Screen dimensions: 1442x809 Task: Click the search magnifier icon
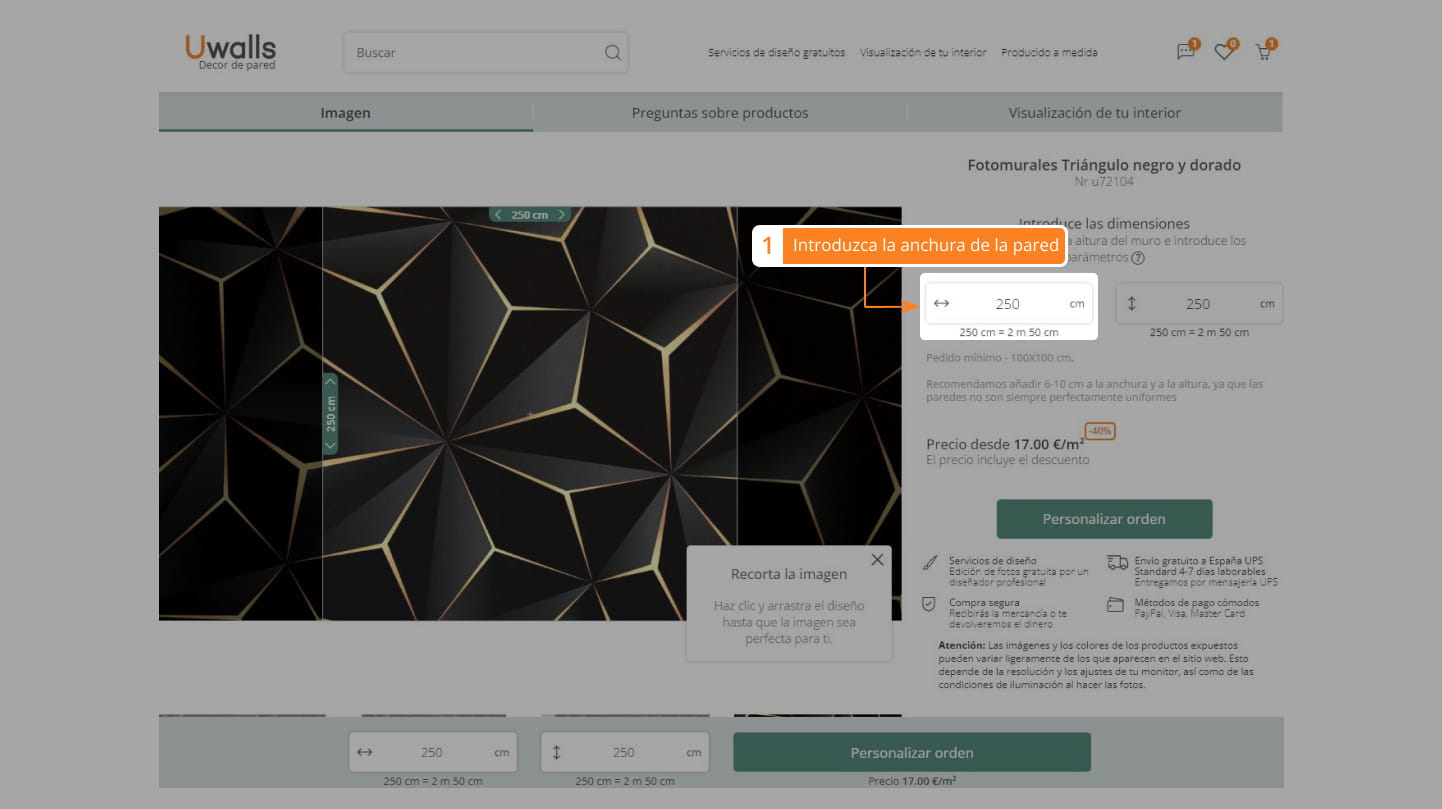pyautogui.click(x=613, y=53)
